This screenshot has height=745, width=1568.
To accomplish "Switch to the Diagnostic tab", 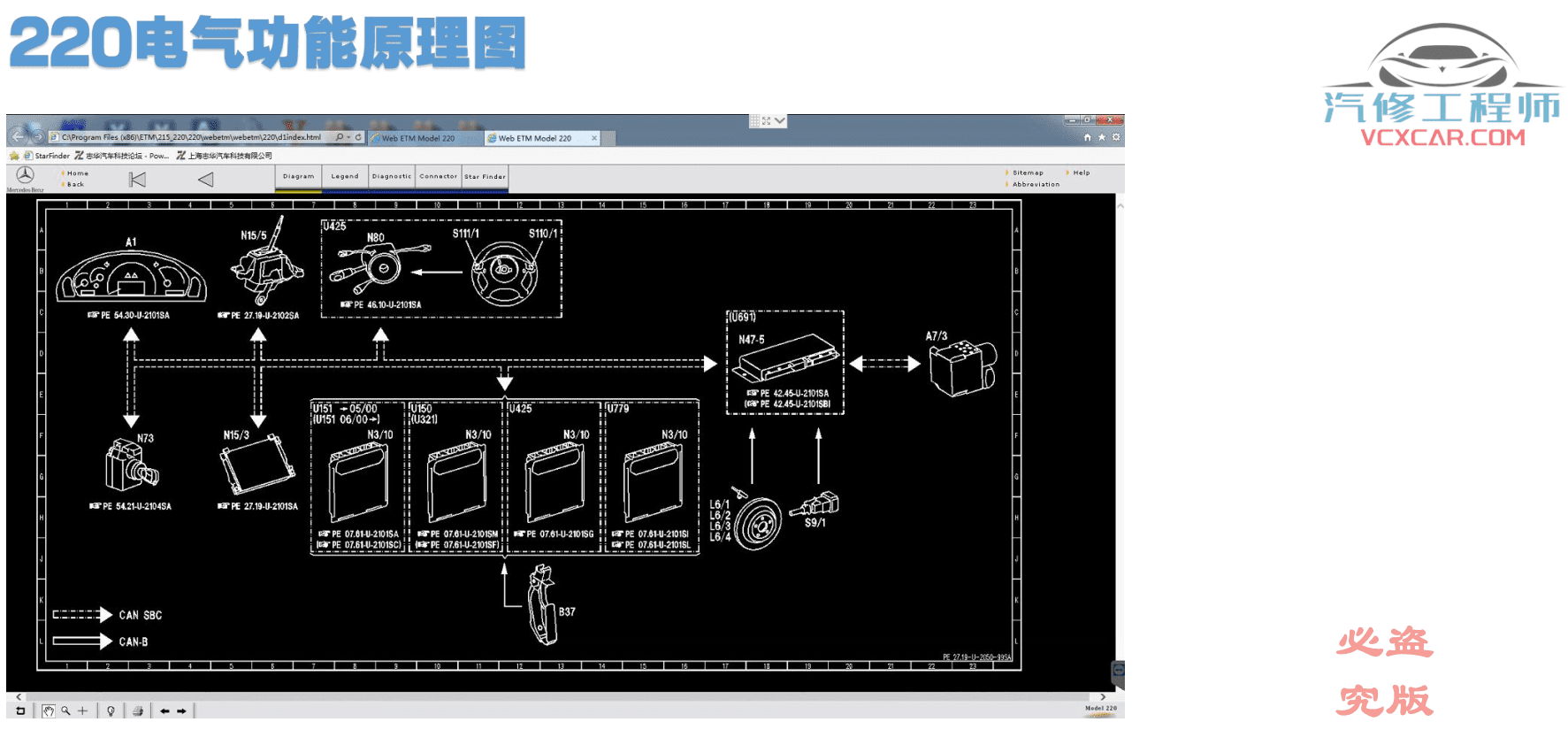I will tap(392, 176).
